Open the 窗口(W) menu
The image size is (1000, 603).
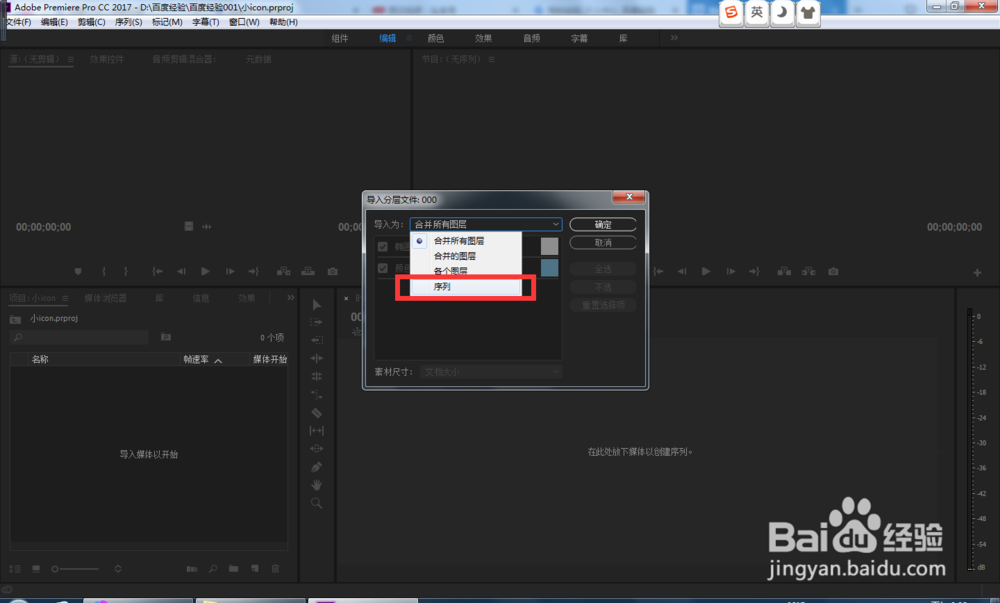click(244, 22)
